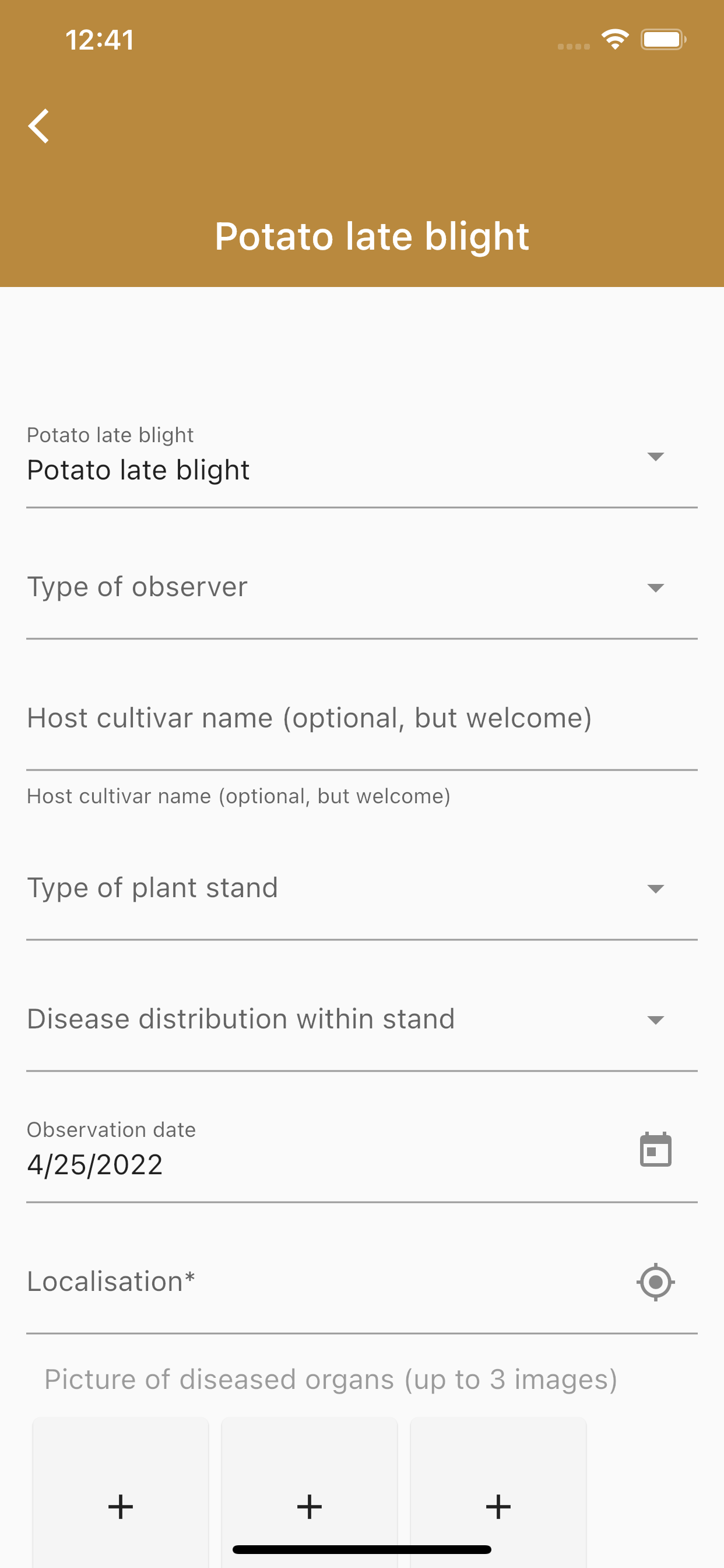Expand Disease distribution within stand dropdown arrow
The image size is (724, 1568).
[655, 1020]
